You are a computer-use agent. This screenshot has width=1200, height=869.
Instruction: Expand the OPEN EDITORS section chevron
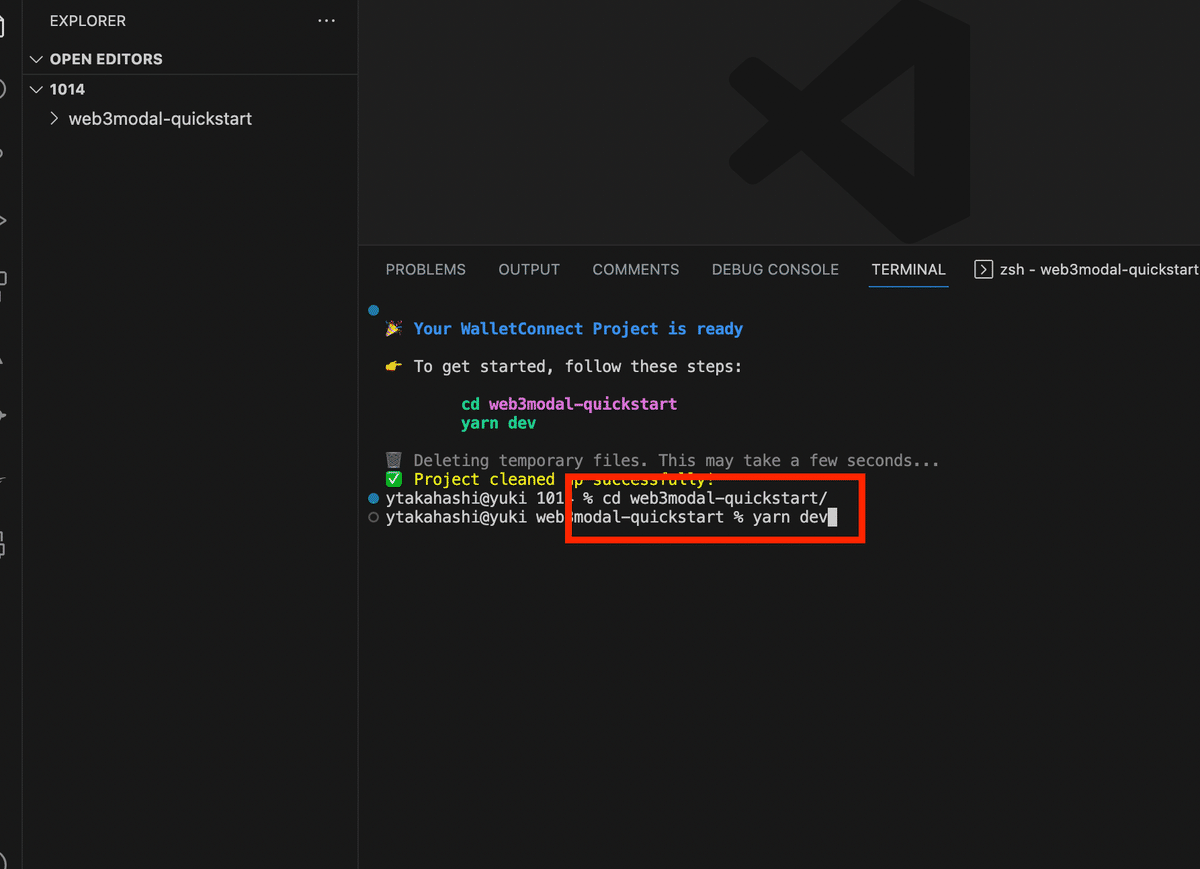click(37, 59)
